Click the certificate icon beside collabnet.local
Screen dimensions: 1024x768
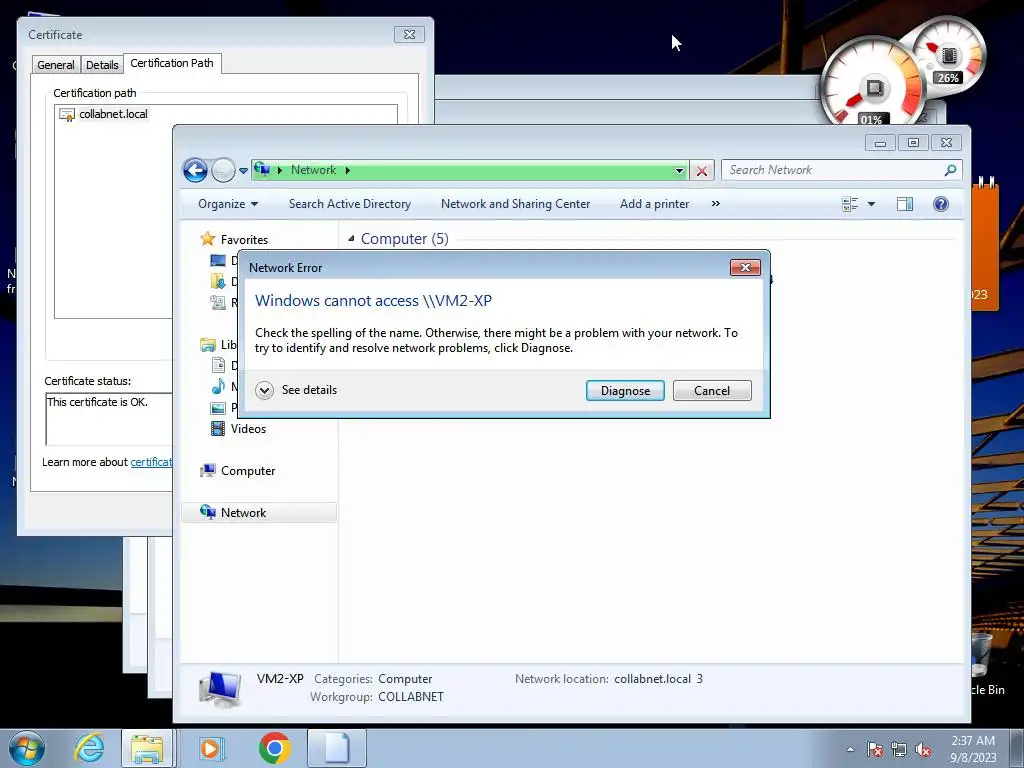click(67, 115)
